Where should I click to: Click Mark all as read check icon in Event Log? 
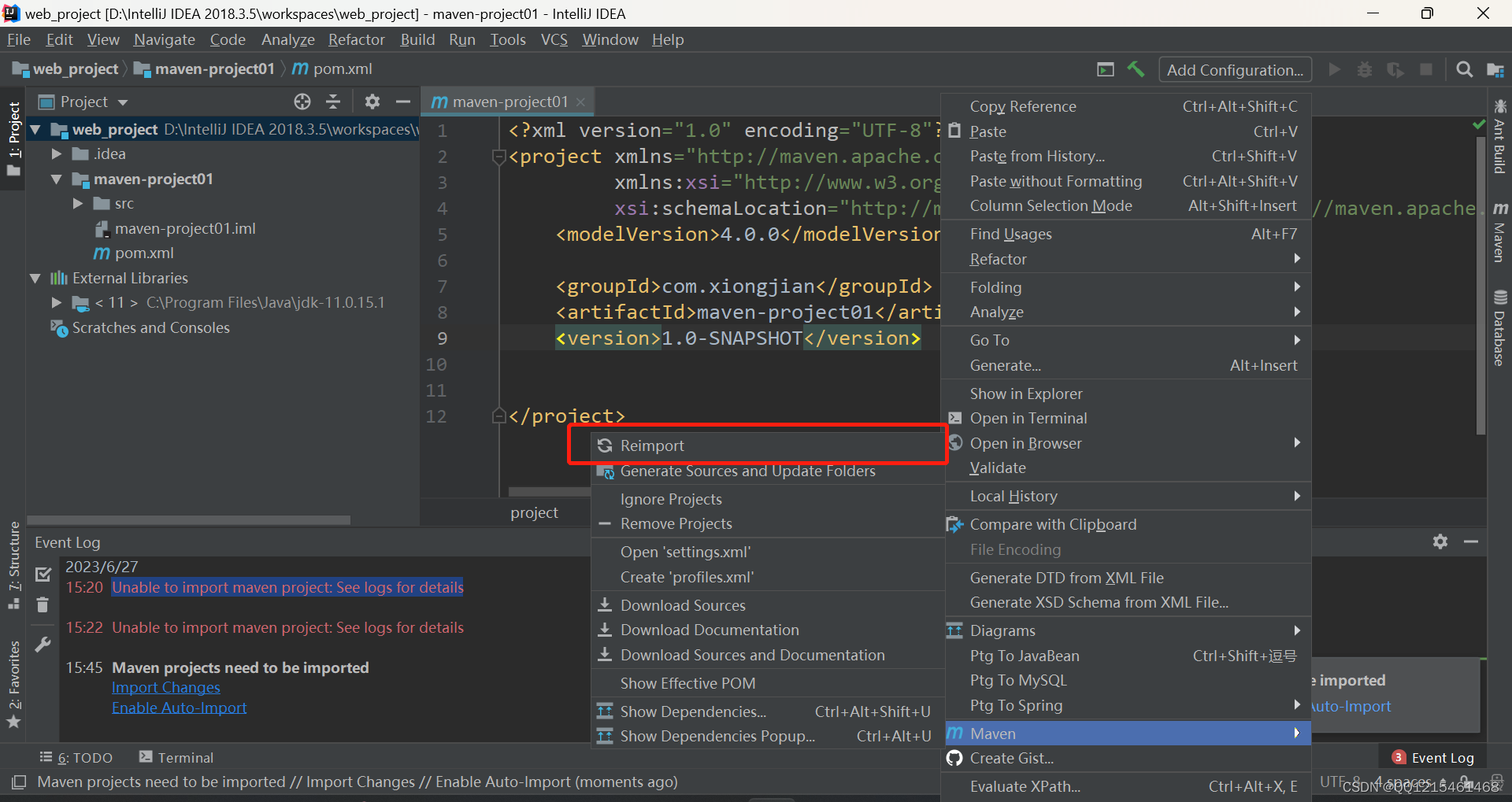(x=43, y=575)
